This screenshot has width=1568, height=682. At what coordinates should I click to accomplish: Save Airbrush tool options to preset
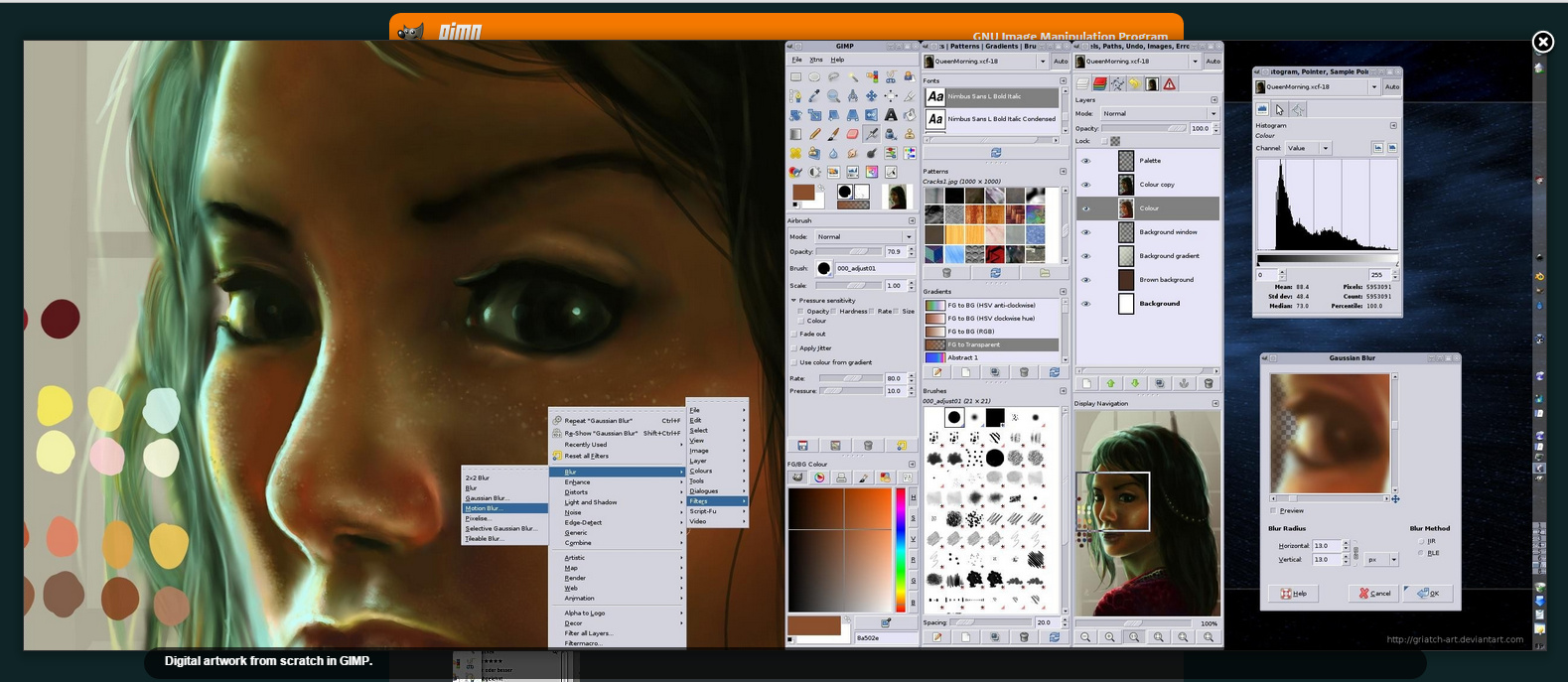pyautogui.click(x=802, y=446)
